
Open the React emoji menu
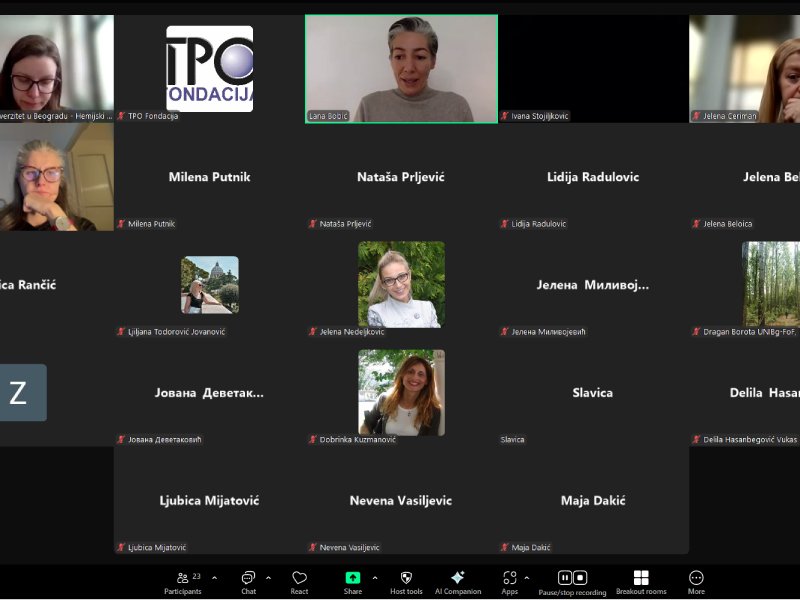[x=299, y=579]
